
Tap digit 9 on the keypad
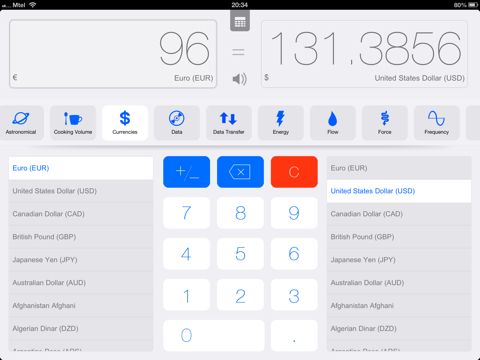pyautogui.click(x=294, y=213)
